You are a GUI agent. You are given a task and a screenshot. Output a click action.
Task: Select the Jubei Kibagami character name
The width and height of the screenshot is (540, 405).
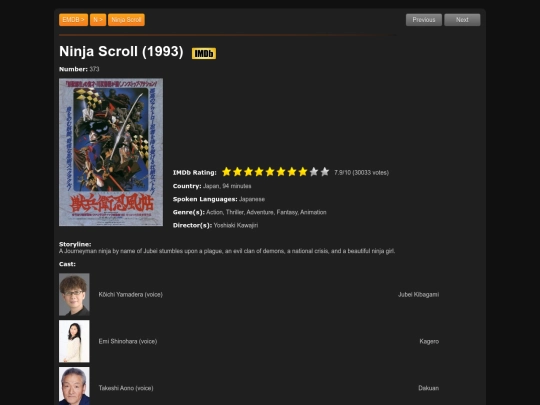pos(418,294)
